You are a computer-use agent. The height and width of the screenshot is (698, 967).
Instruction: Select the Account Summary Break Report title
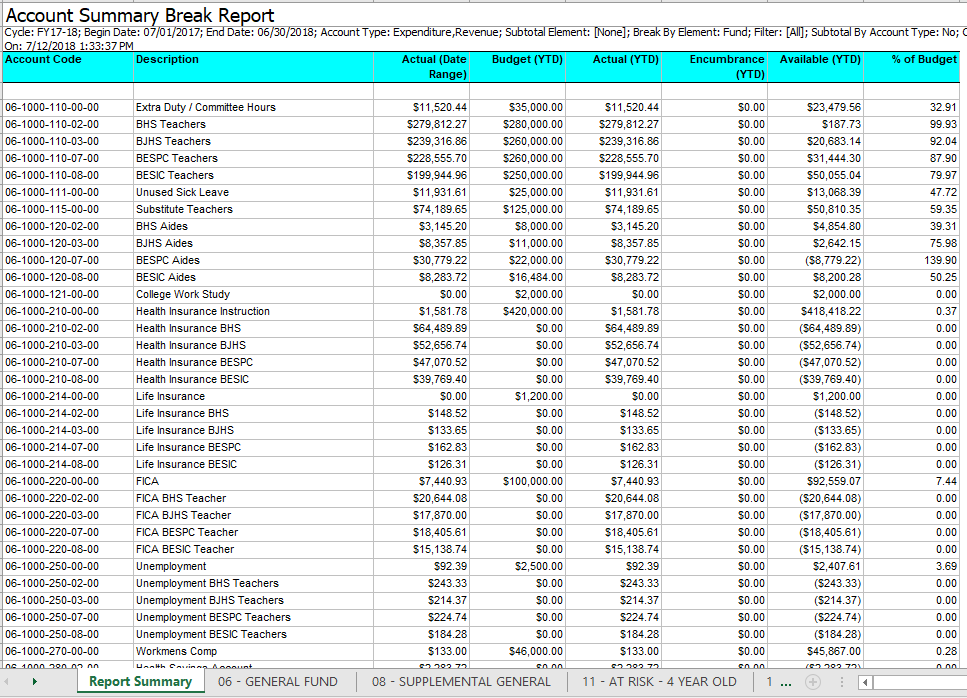[140, 17]
